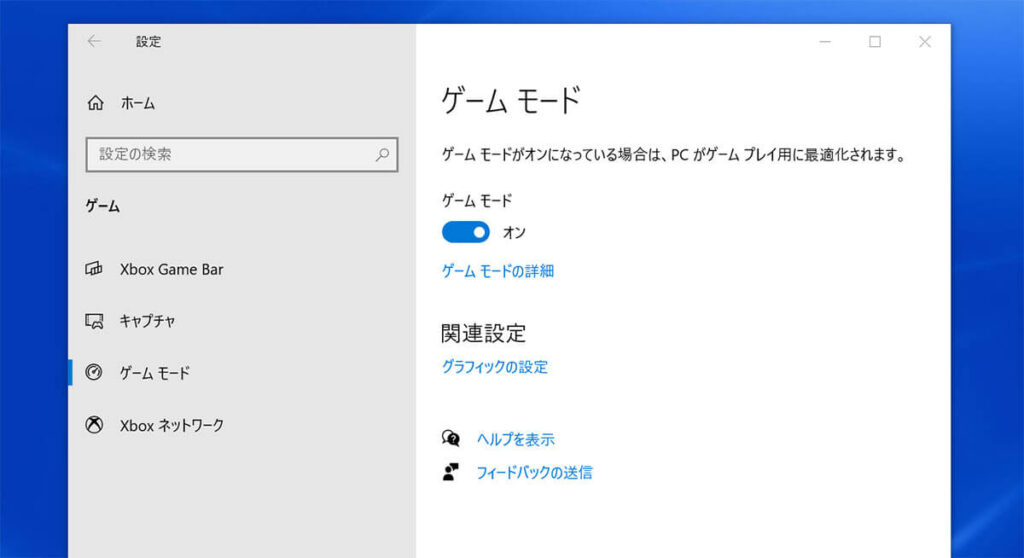Click the 関連設定 heading text
The height and width of the screenshot is (558, 1024).
pyautogui.click(x=483, y=333)
